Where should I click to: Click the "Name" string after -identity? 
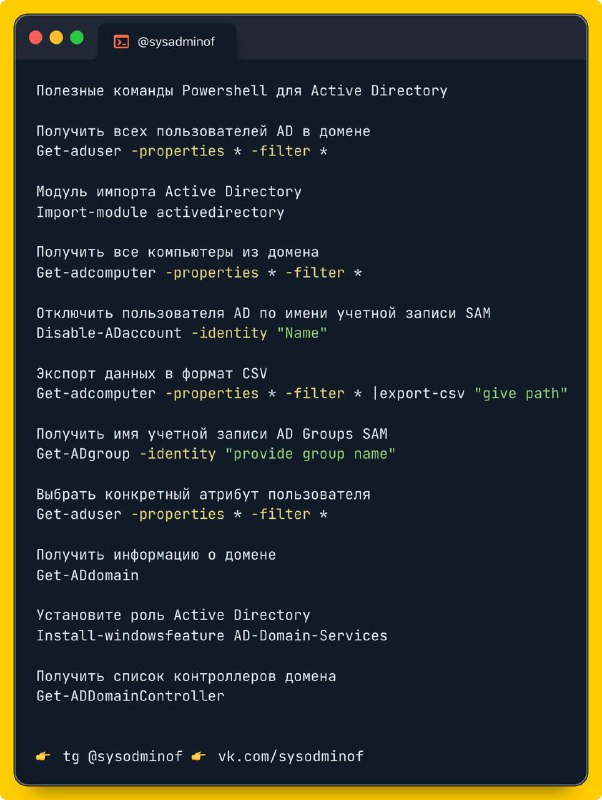(302, 333)
